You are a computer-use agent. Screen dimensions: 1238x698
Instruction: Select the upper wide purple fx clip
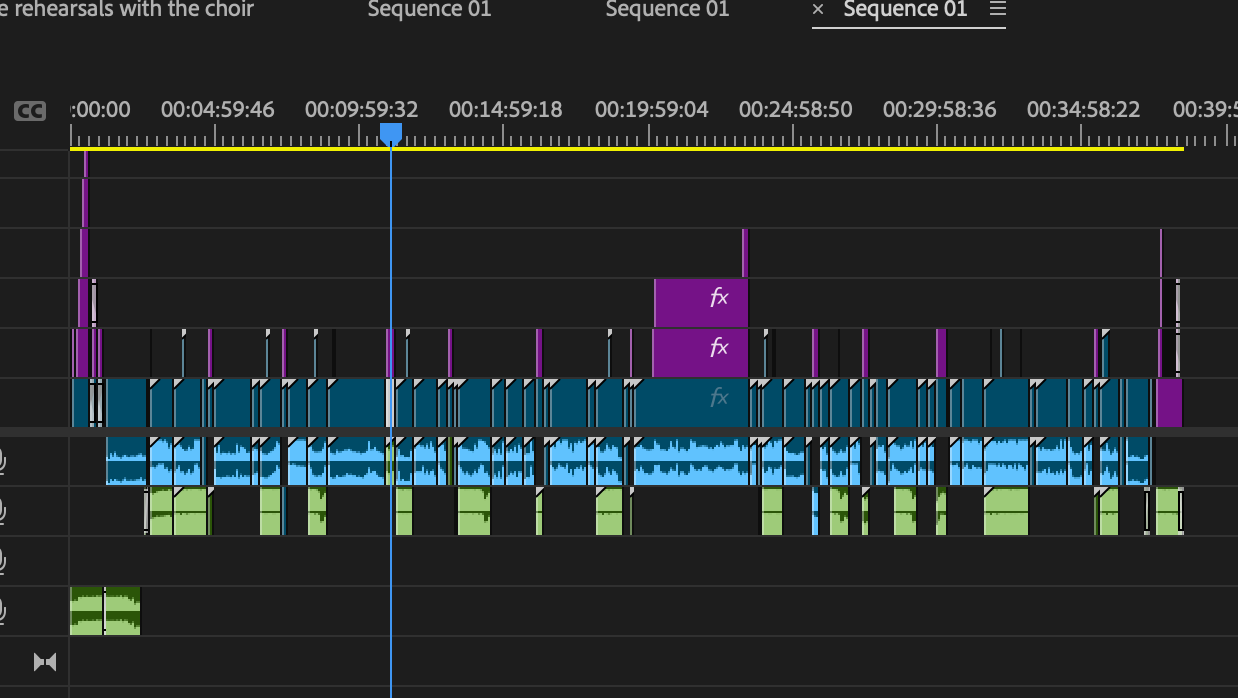click(701, 303)
